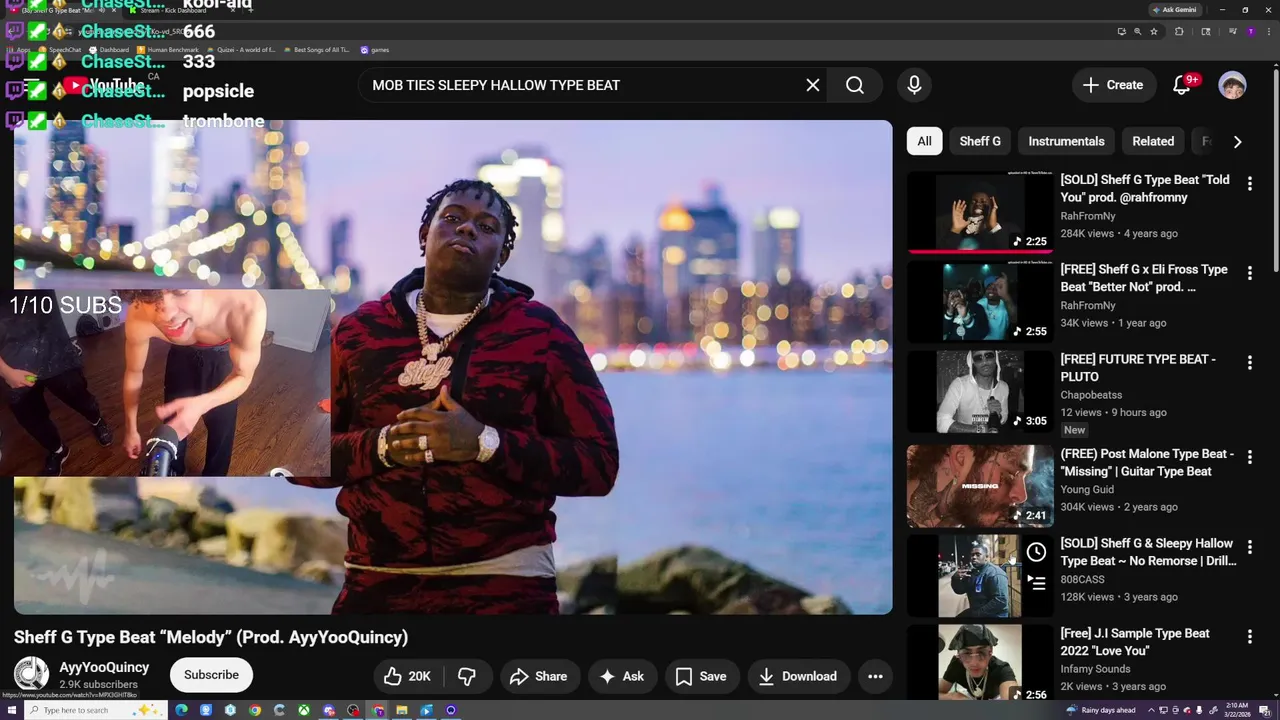Open the "Told You" Sheff G thumbnail
Viewport: 1280px width, 720px height.
click(979, 212)
